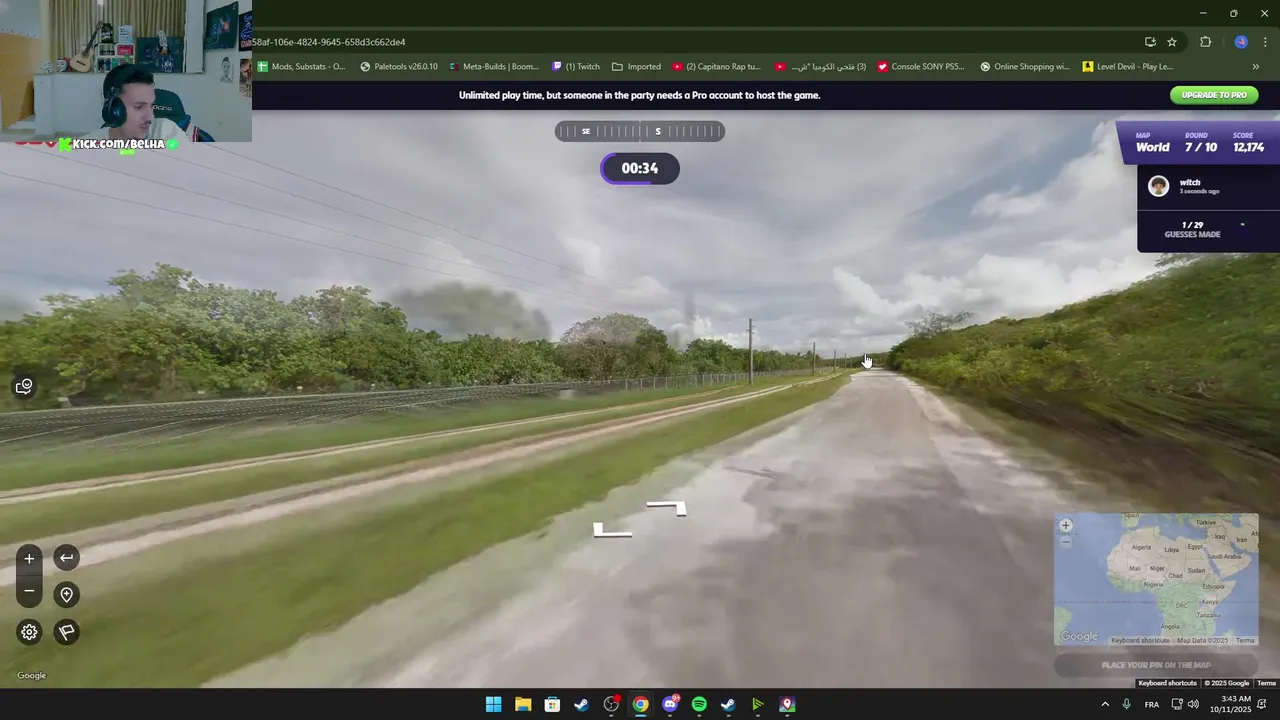Open the green arrow app in taskbar
The height and width of the screenshot is (720, 1280).
(x=758, y=704)
